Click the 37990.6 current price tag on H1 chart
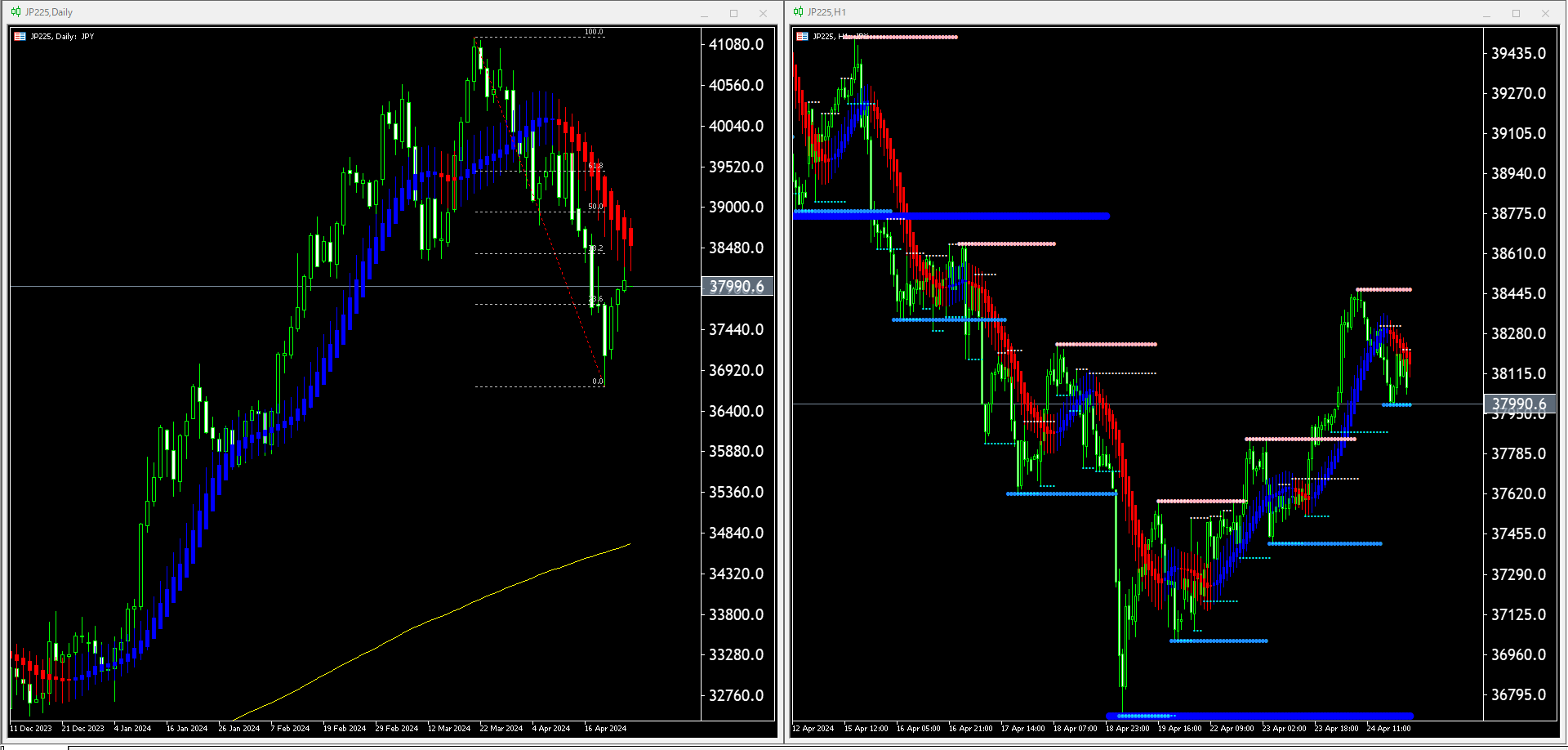This screenshot has width=1568, height=750. (1519, 404)
